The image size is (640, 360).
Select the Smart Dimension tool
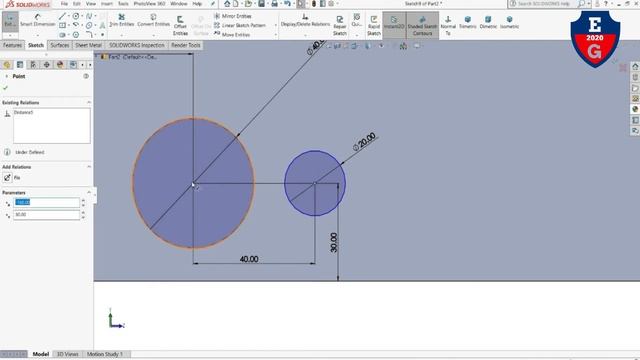point(37,20)
